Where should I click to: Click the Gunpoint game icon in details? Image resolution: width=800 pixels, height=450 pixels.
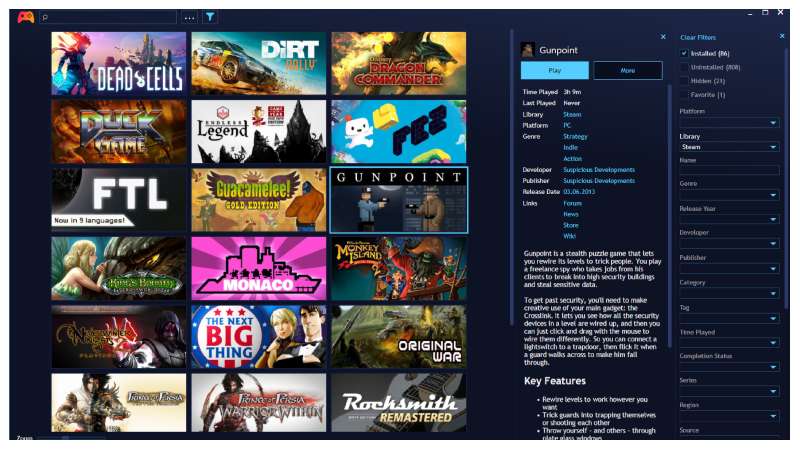pyautogui.click(x=528, y=50)
